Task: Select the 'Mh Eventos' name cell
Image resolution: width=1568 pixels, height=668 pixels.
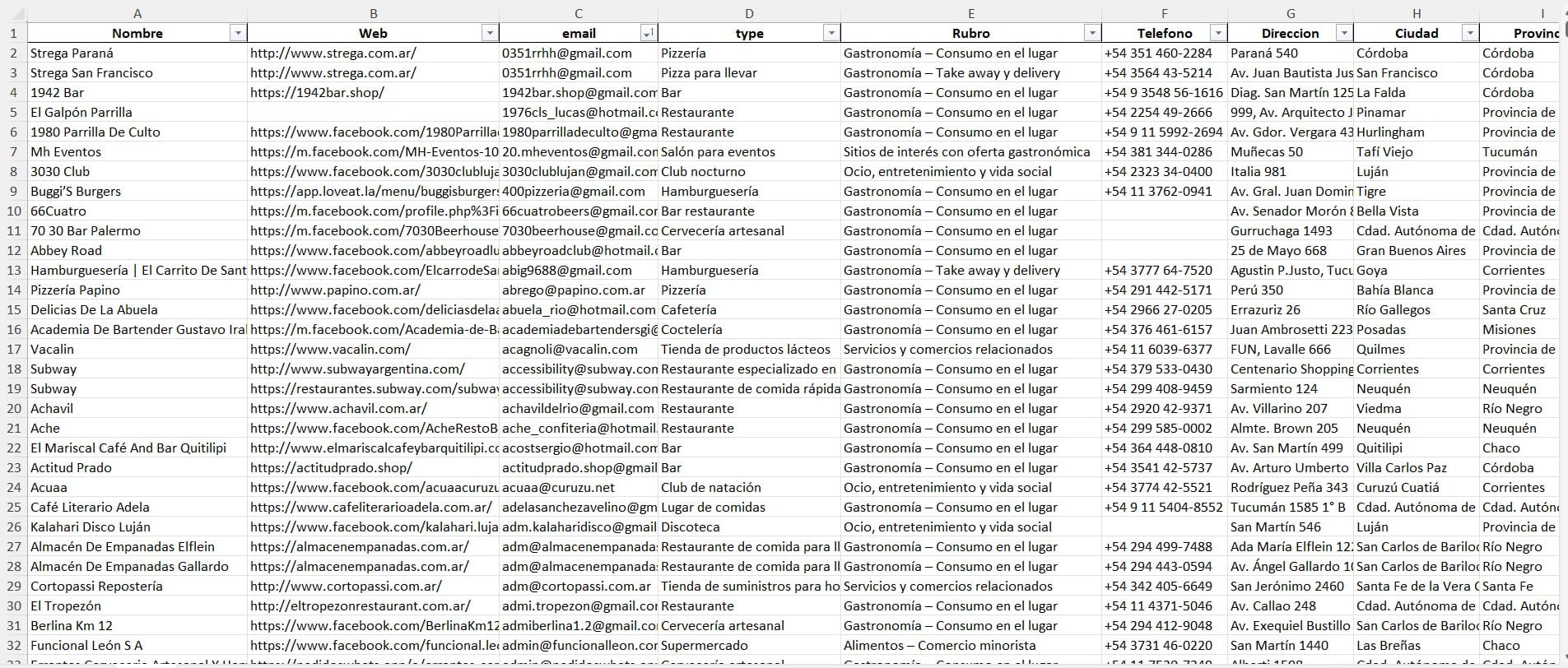Action: tap(137, 151)
